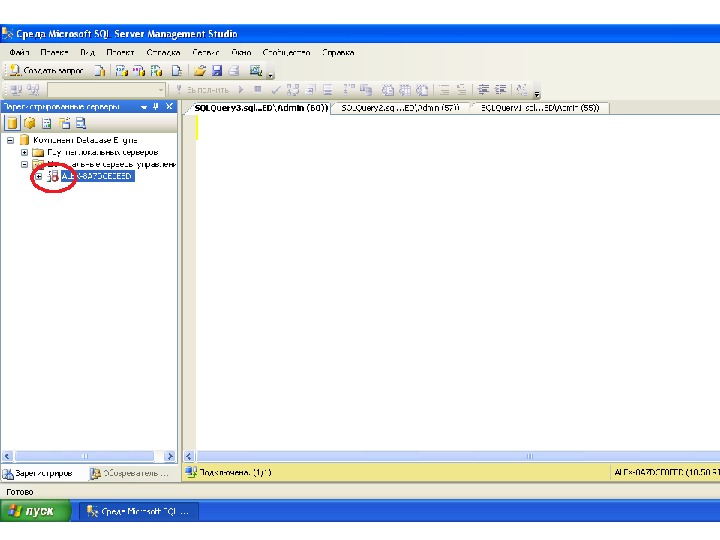
Task: Open the 'Сервис' menu
Action: (x=205, y=52)
